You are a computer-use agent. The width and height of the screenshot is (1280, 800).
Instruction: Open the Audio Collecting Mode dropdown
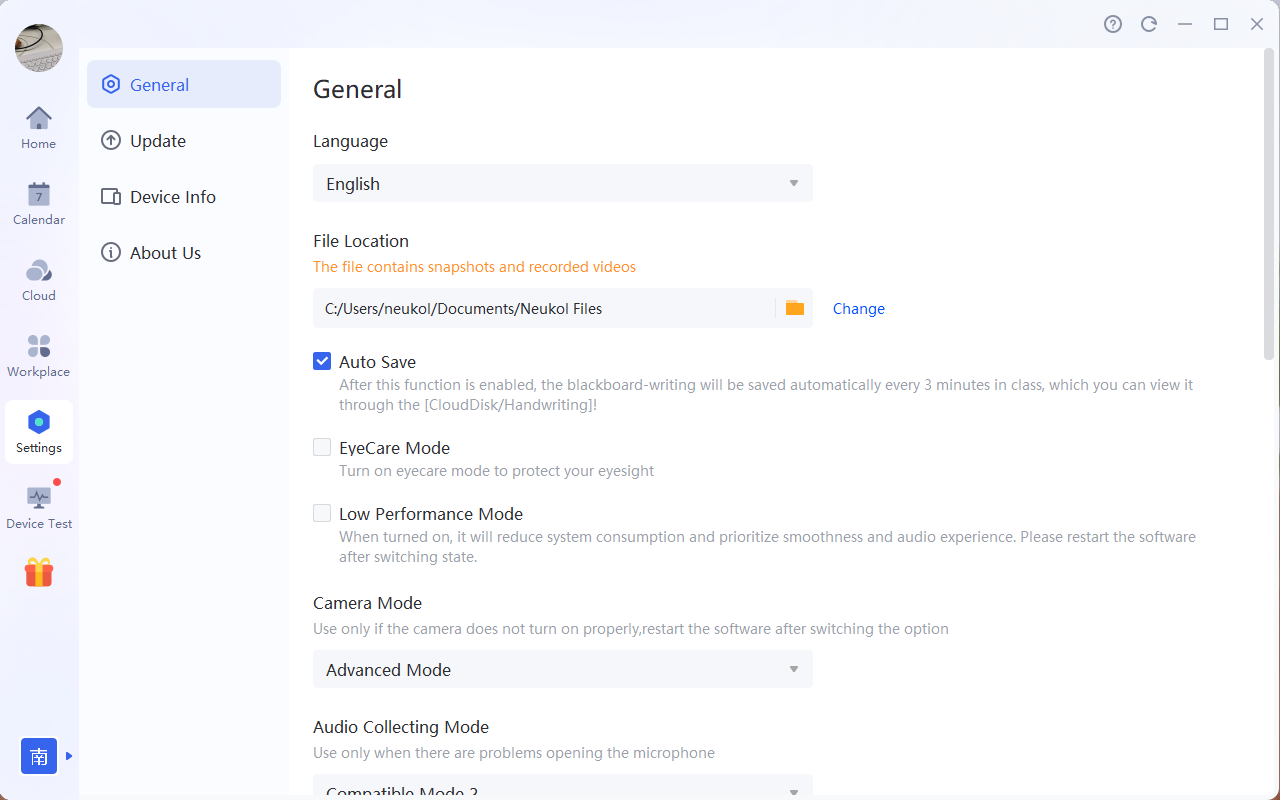pyautogui.click(x=563, y=788)
